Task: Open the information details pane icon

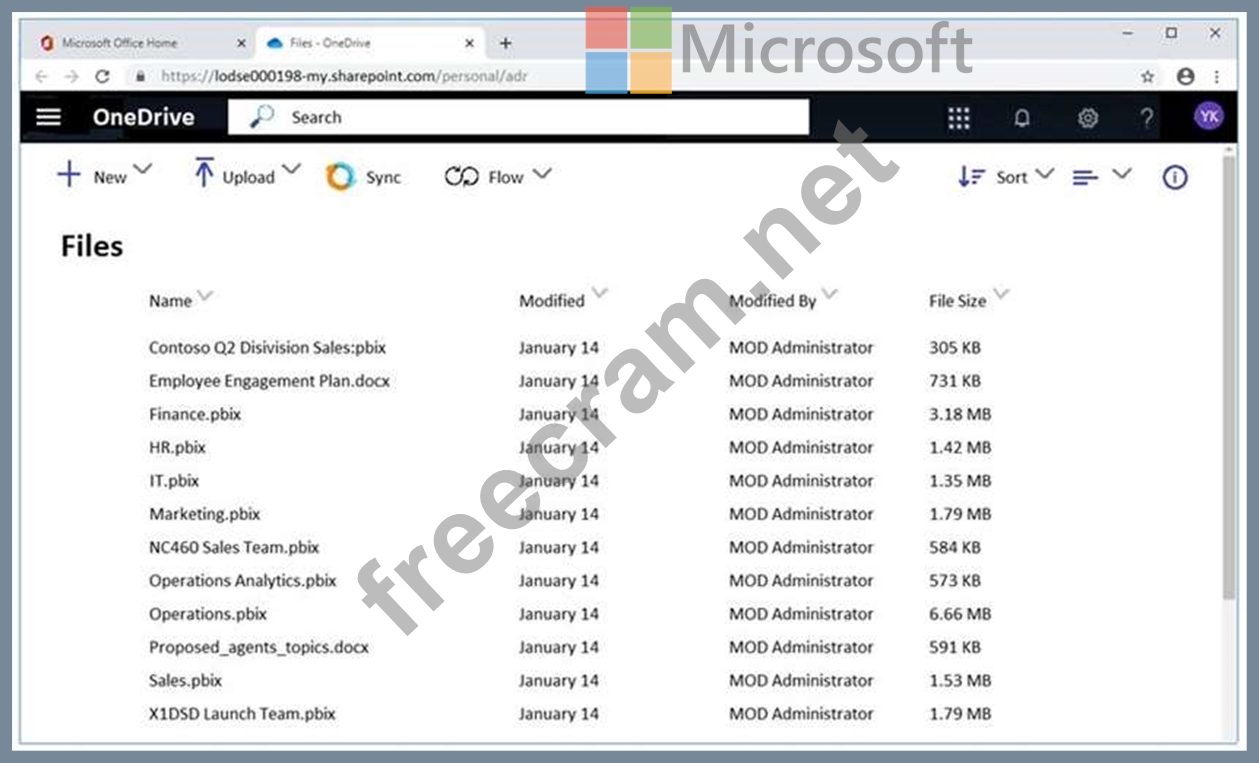Action: click(x=1175, y=177)
